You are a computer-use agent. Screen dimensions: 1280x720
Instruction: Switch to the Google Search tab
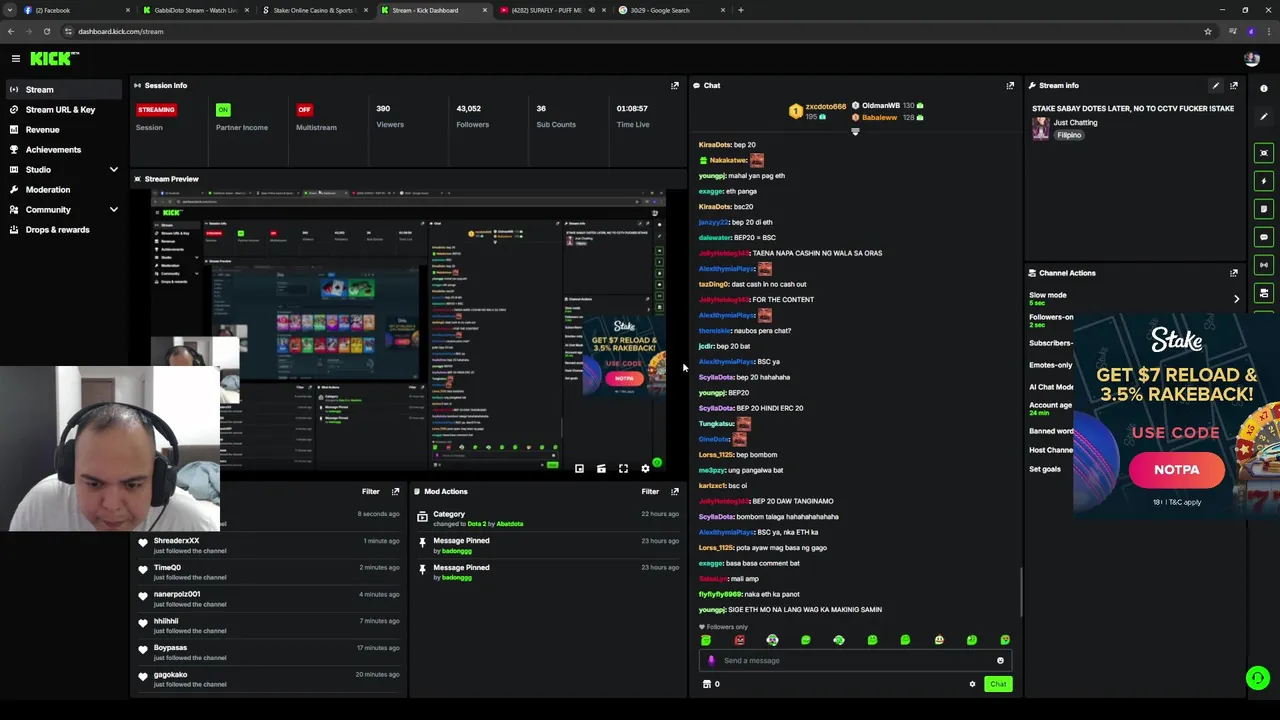(670, 10)
